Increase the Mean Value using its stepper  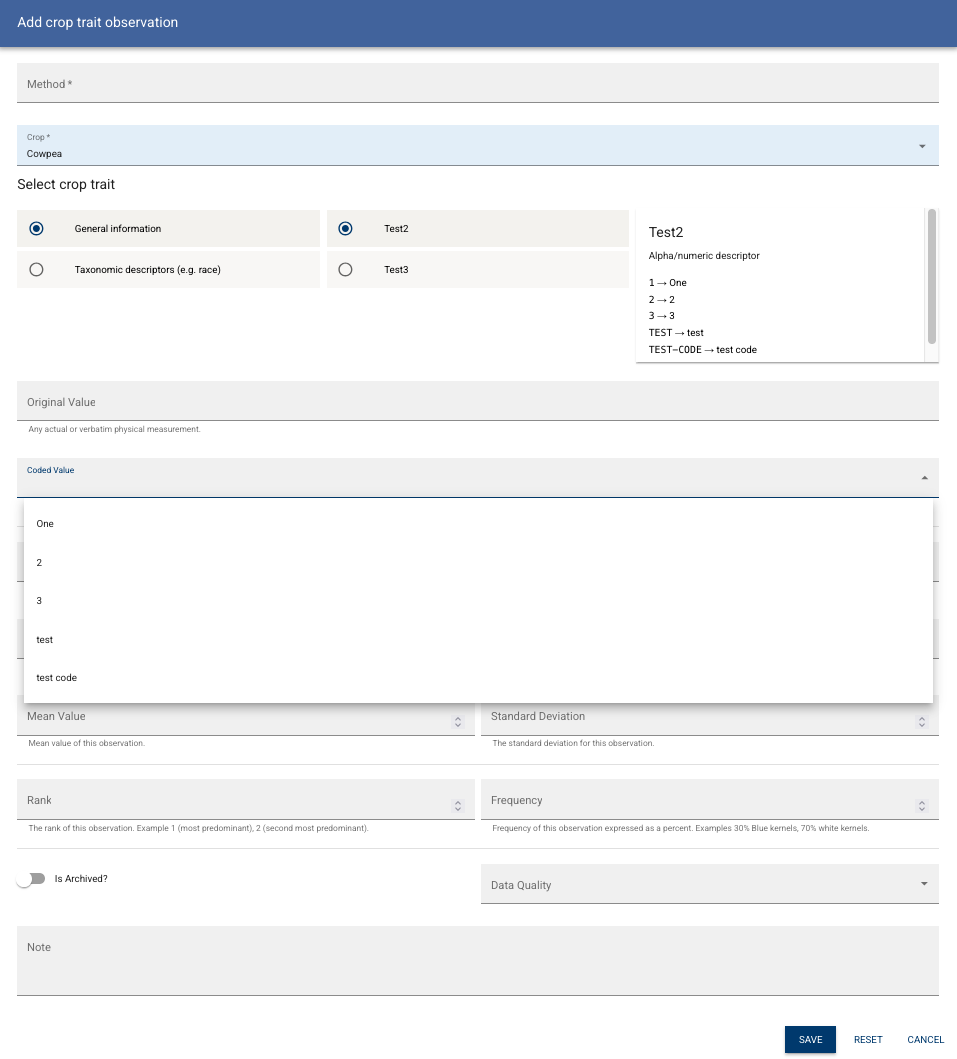tap(457, 717)
